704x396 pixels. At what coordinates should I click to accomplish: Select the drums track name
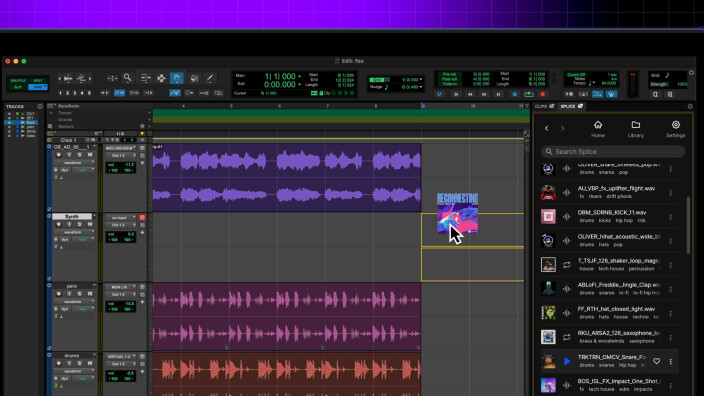tap(71, 356)
